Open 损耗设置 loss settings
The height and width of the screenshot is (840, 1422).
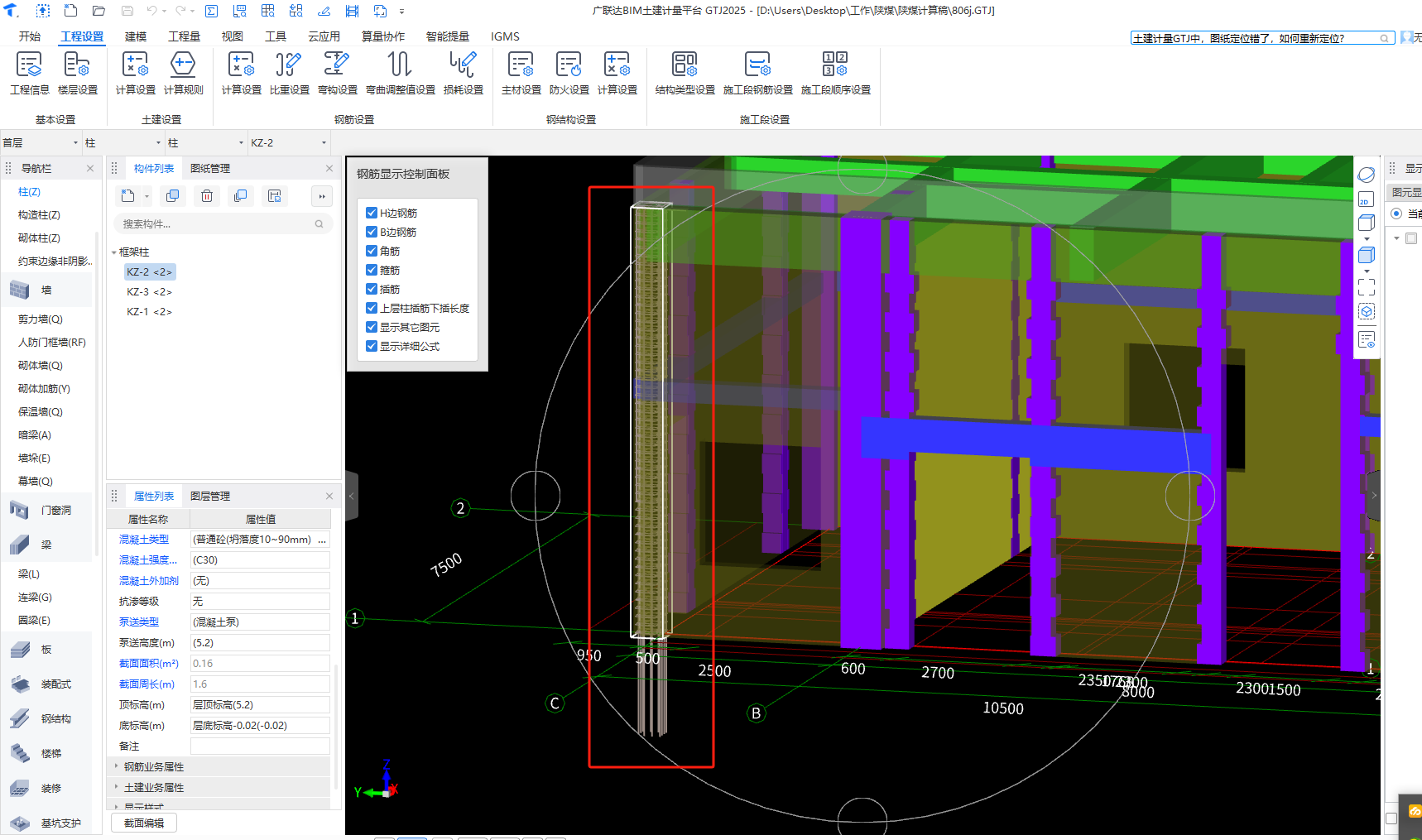pyautogui.click(x=464, y=73)
